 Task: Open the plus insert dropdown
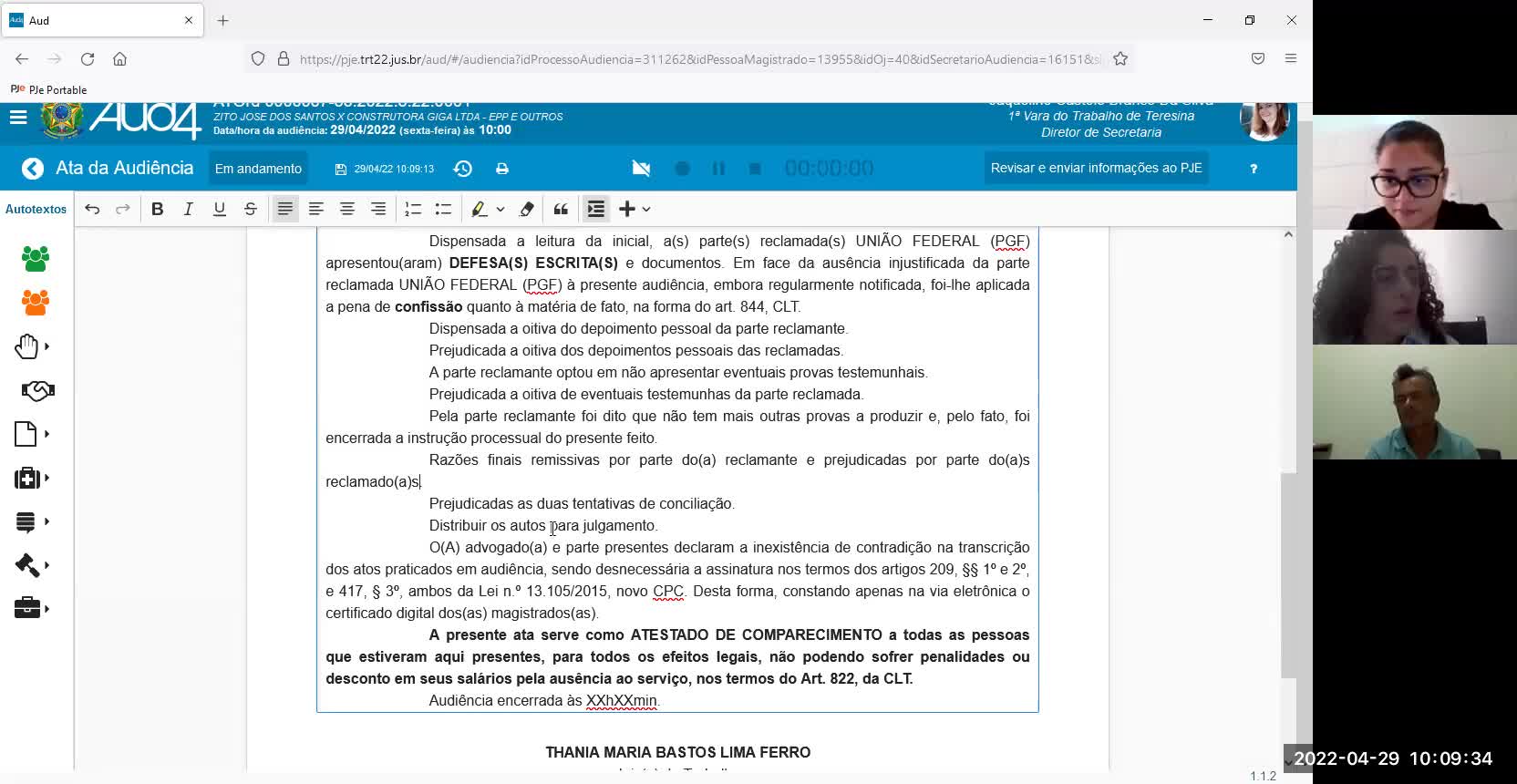pyautogui.click(x=635, y=209)
